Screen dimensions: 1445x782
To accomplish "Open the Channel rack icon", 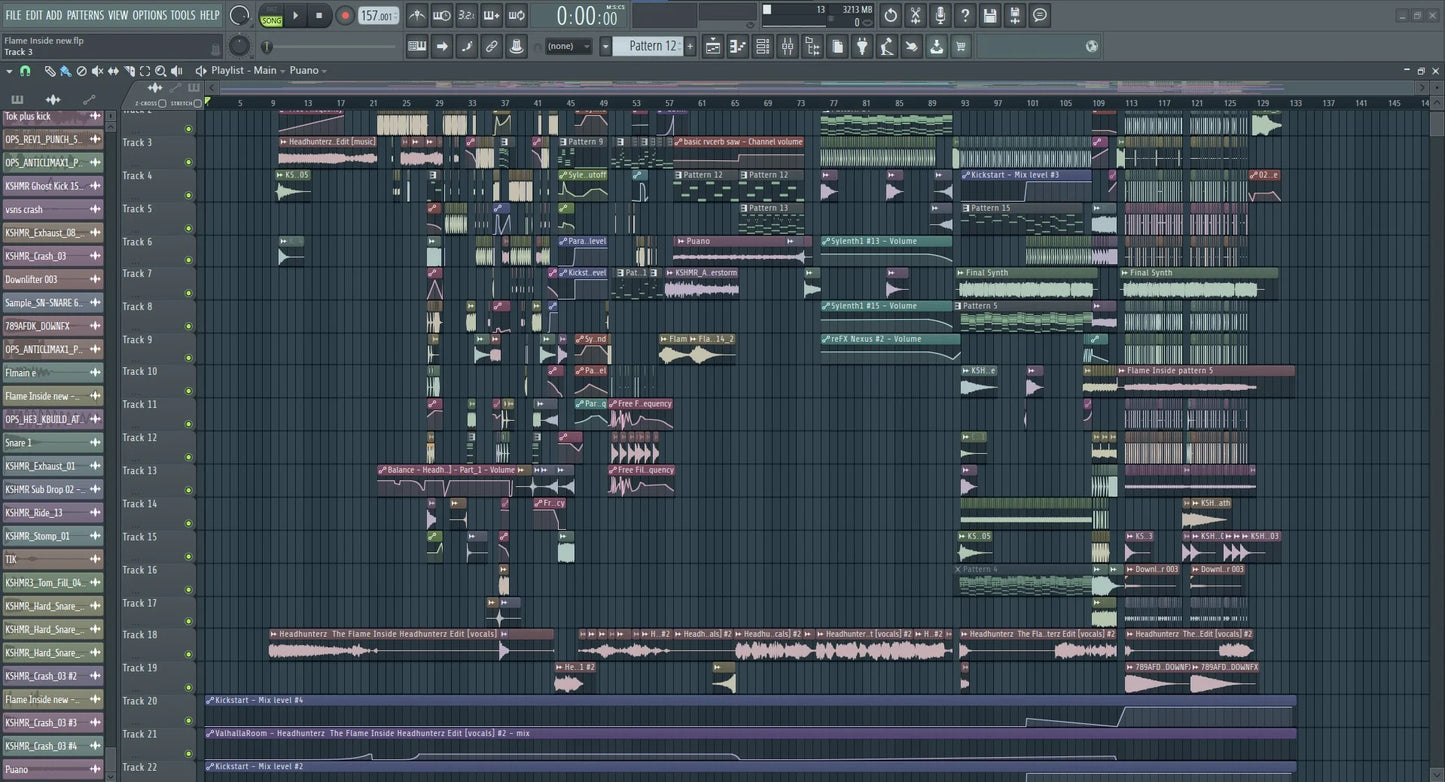I will tap(763, 46).
